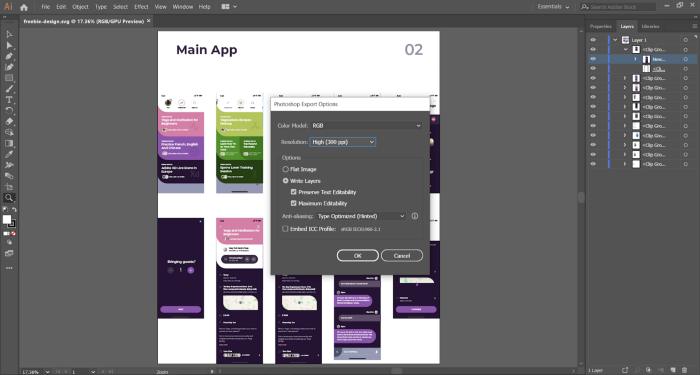The image size is (700, 375).
Task: Select the Type tool
Action: [x=9, y=100]
